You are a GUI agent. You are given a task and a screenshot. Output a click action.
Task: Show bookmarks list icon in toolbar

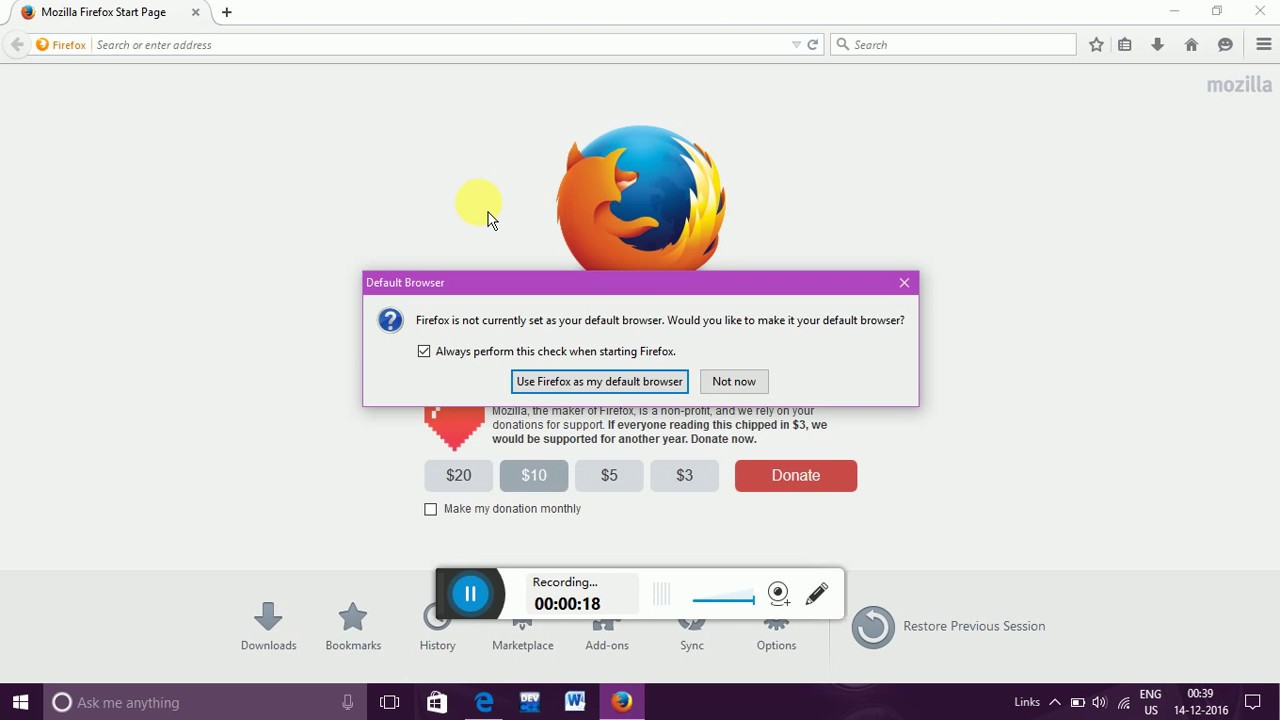(1125, 44)
